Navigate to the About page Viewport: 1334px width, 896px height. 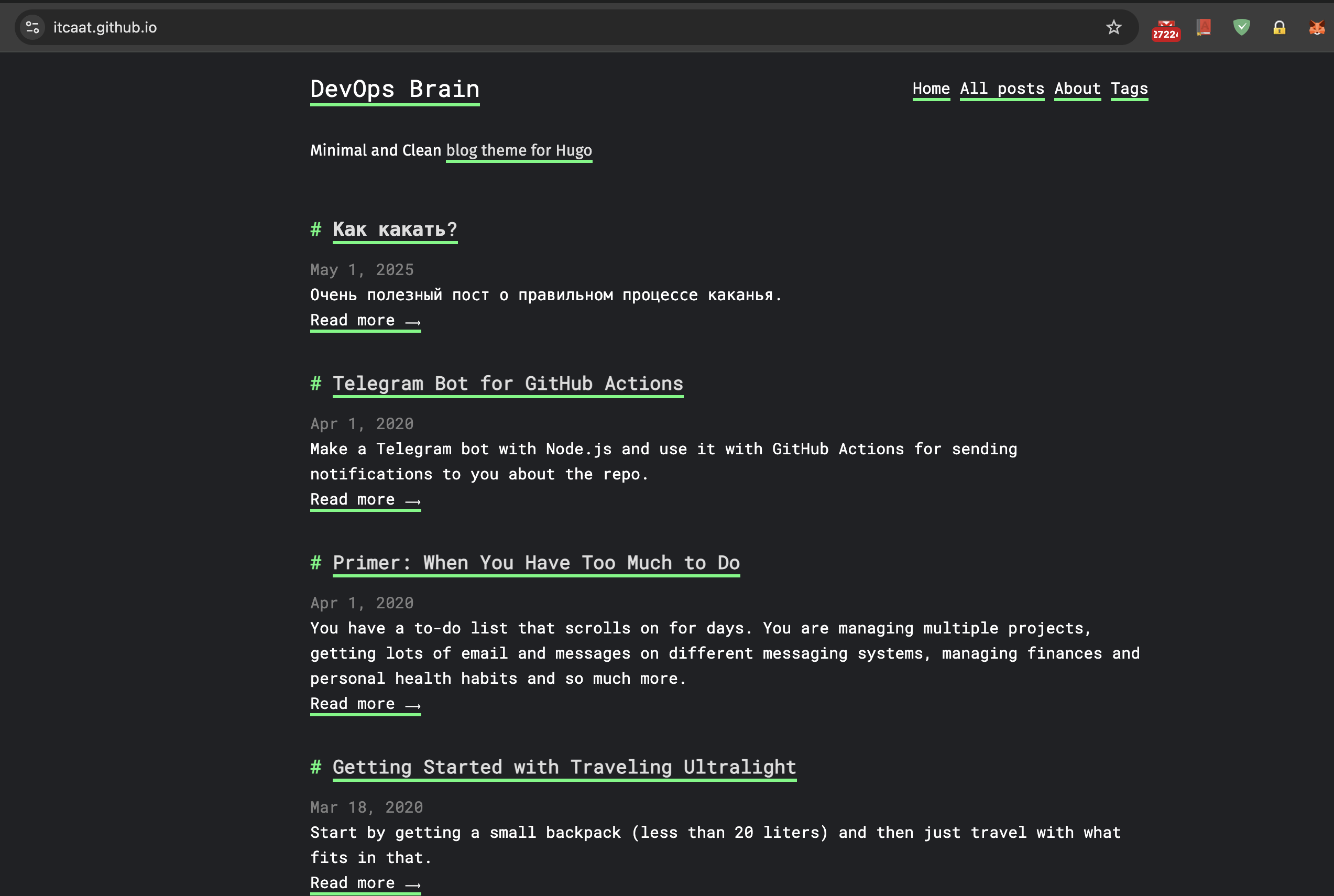[x=1077, y=89]
